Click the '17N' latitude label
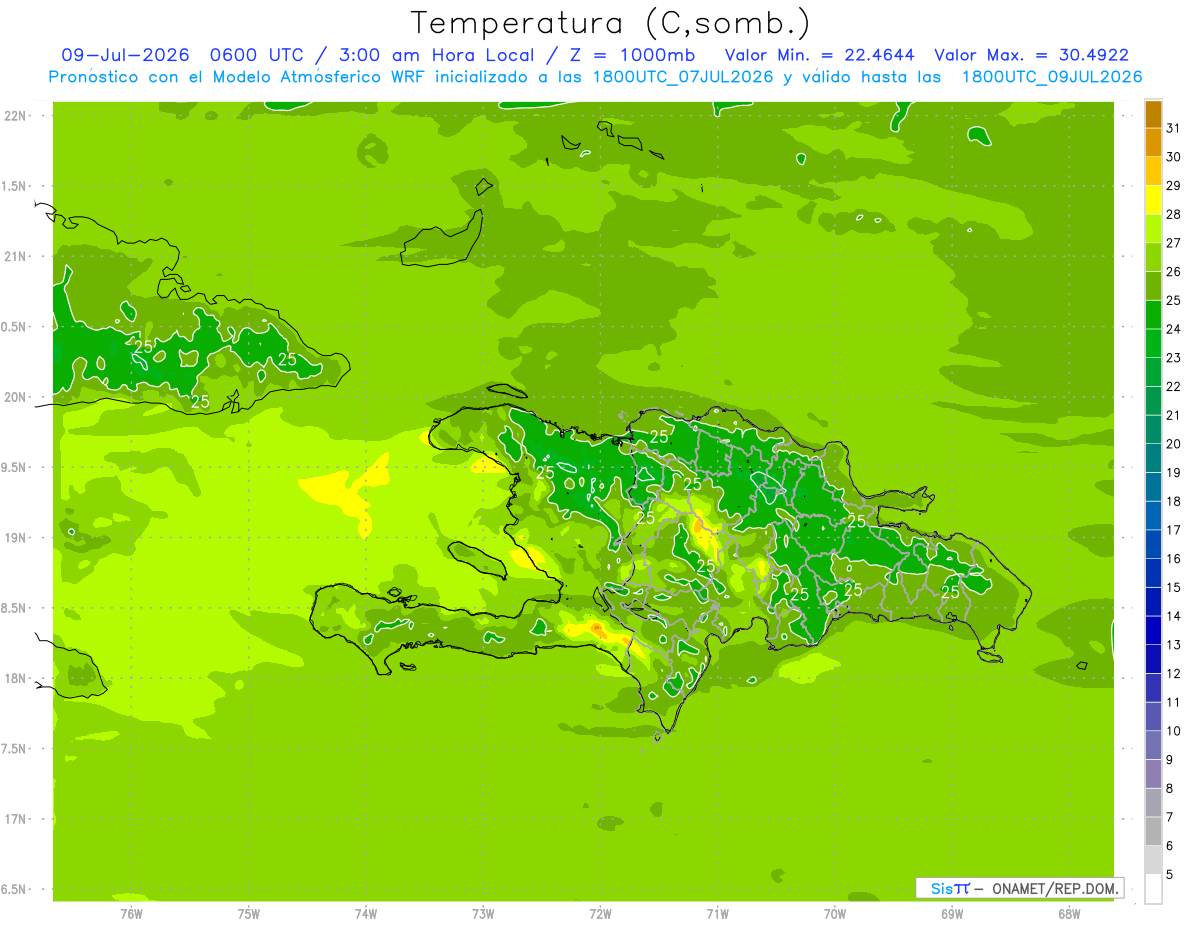Image resolution: width=1200 pixels, height=927 pixels. pyautogui.click(x=14, y=819)
